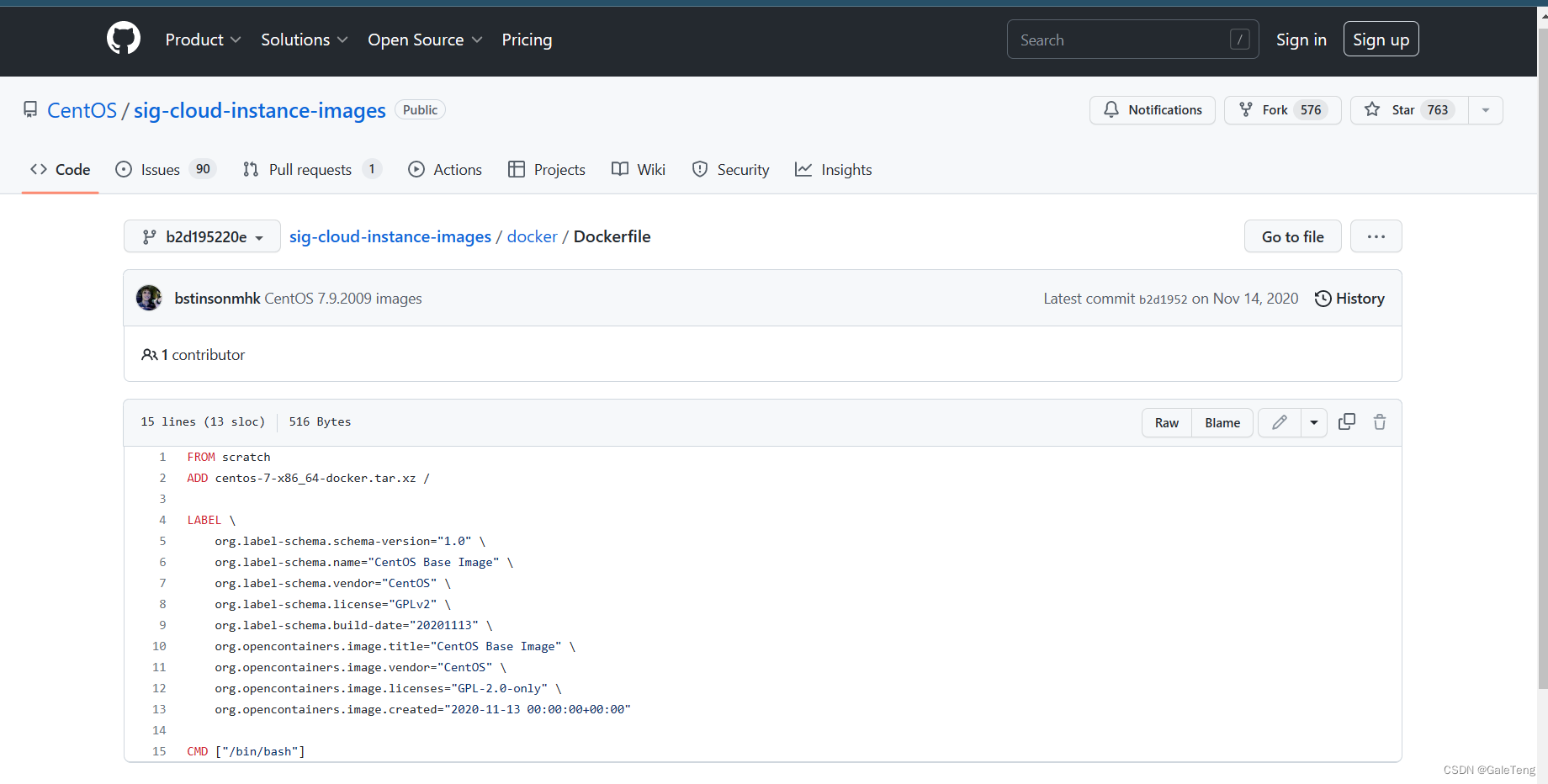The height and width of the screenshot is (784, 1548).
Task: Click the schema.build-date="20201113" code line
Action: pos(353,625)
